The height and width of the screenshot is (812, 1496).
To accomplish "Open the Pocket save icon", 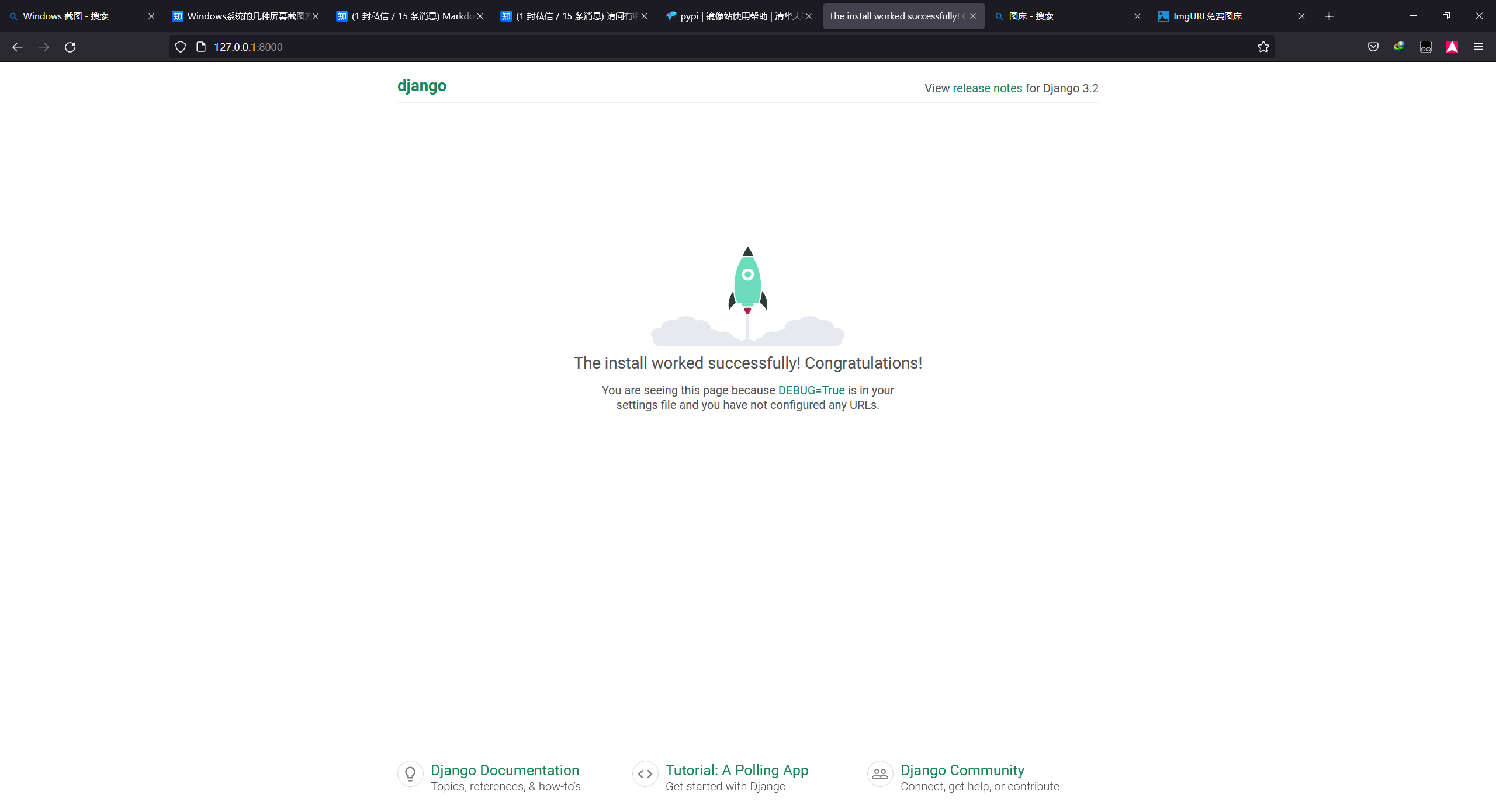I will (x=1373, y=47).
